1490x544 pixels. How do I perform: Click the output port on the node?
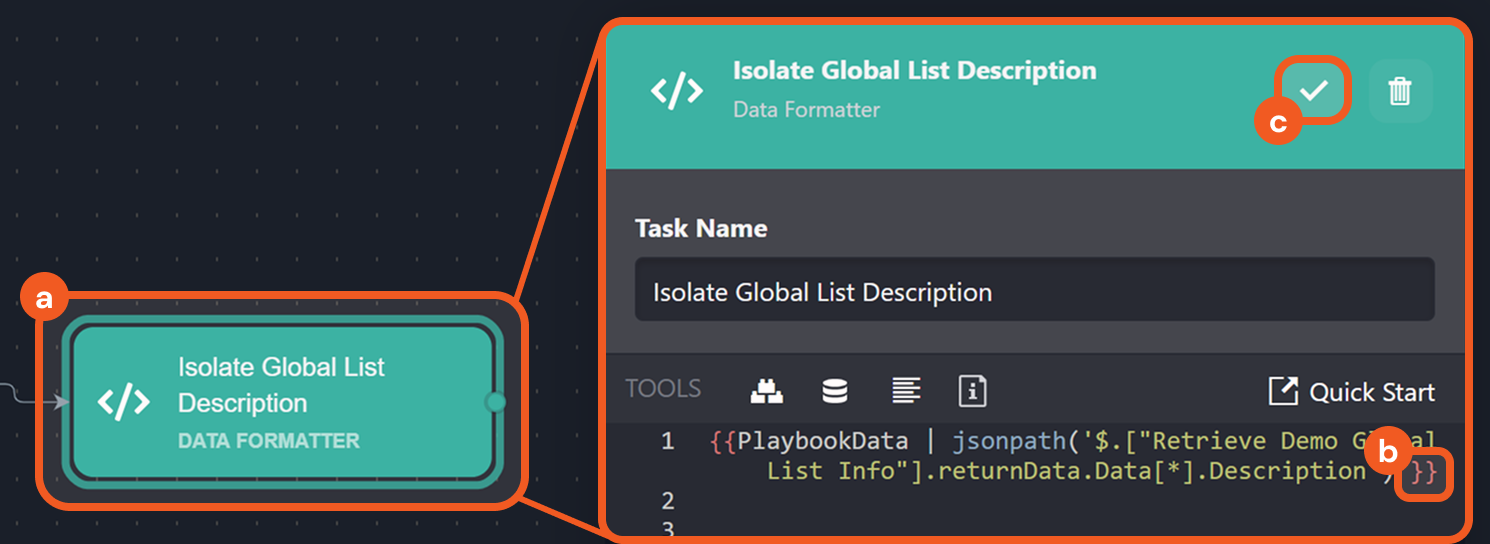(495, 402)
